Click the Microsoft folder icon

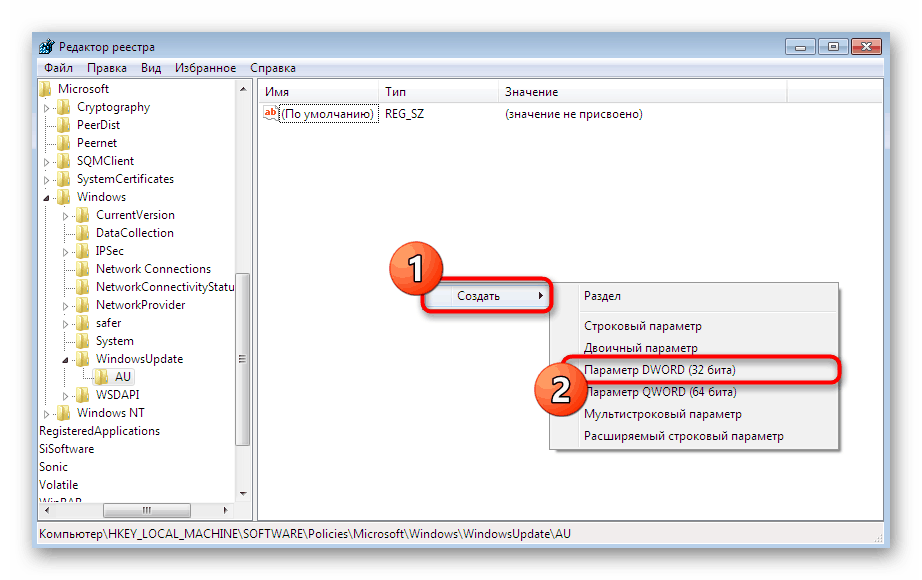click(x=45, y=89)
